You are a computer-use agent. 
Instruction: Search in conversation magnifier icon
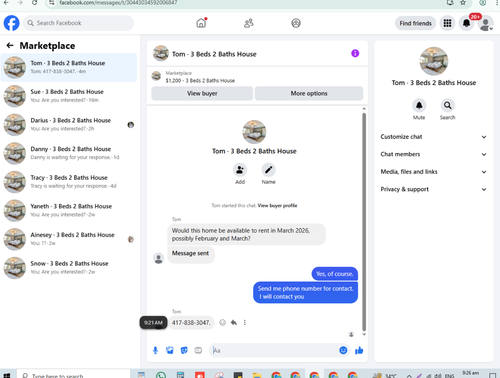[x=447, y=105]
